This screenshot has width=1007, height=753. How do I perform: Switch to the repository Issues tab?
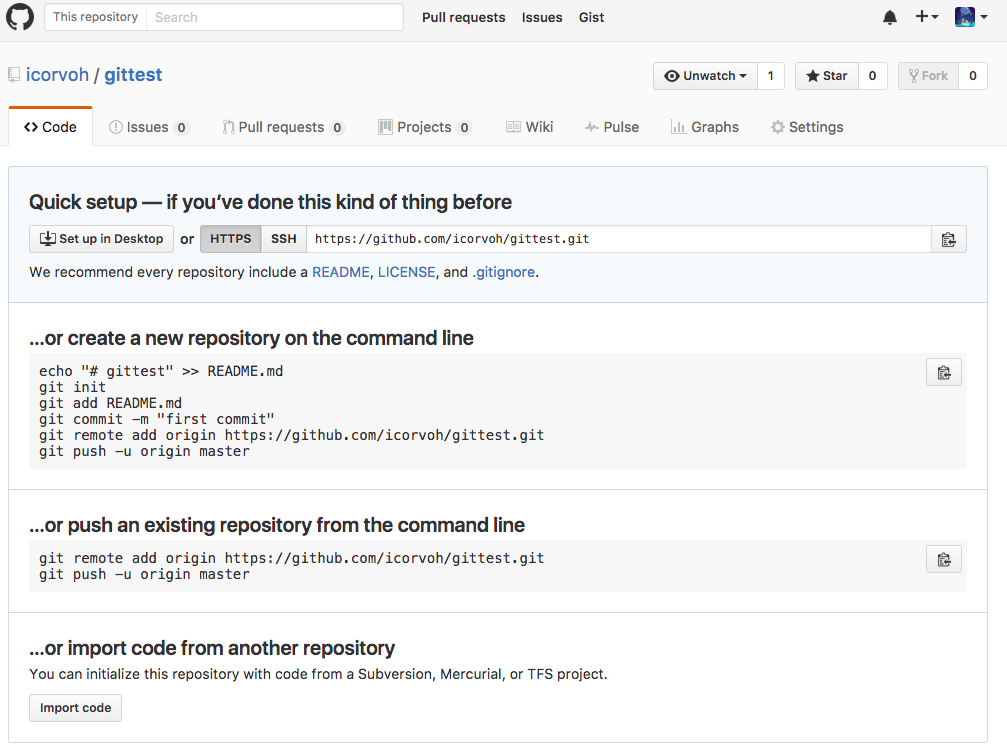pyautogui.click(x=148, y=127)
